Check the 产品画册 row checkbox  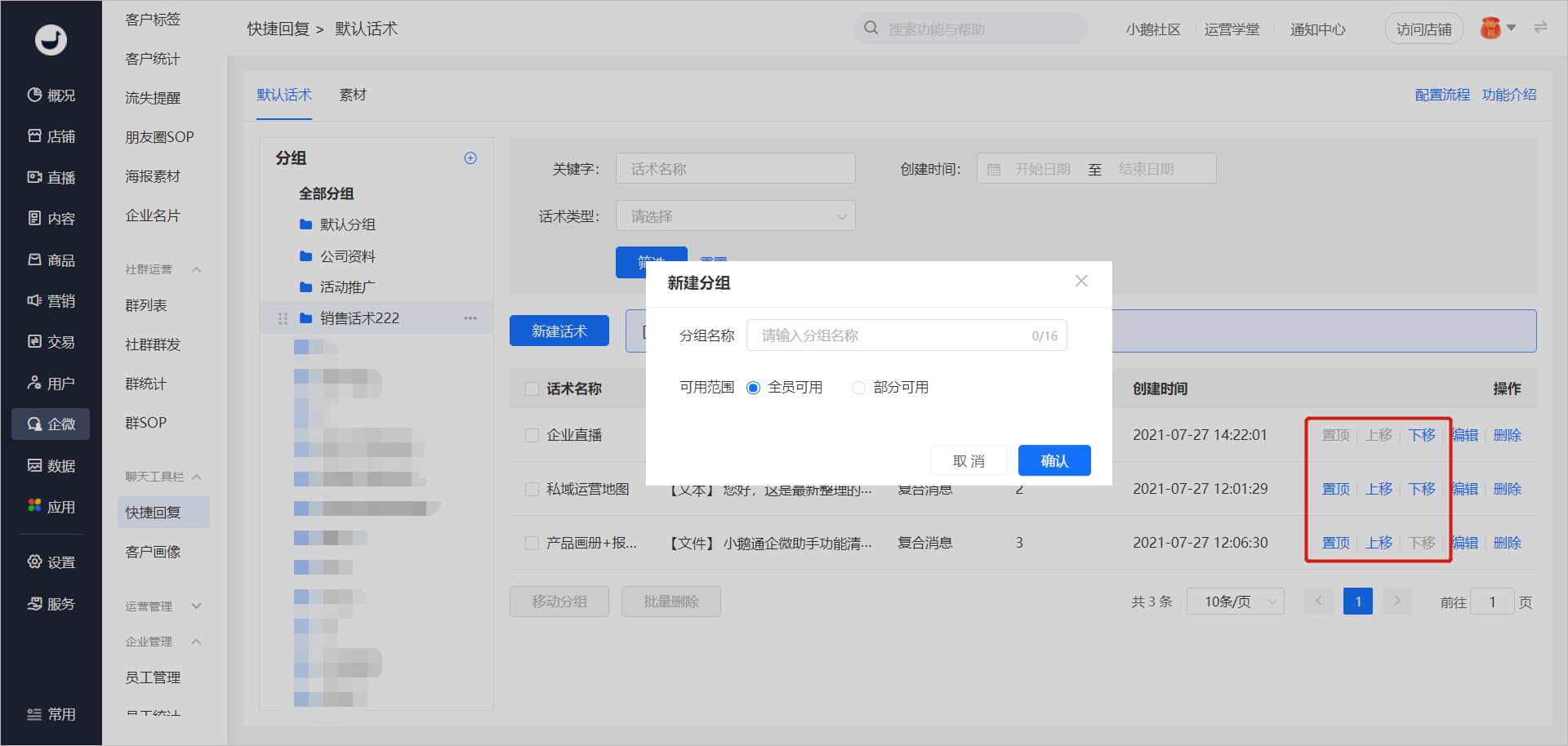pyautogui.click(x=532, y=543)
